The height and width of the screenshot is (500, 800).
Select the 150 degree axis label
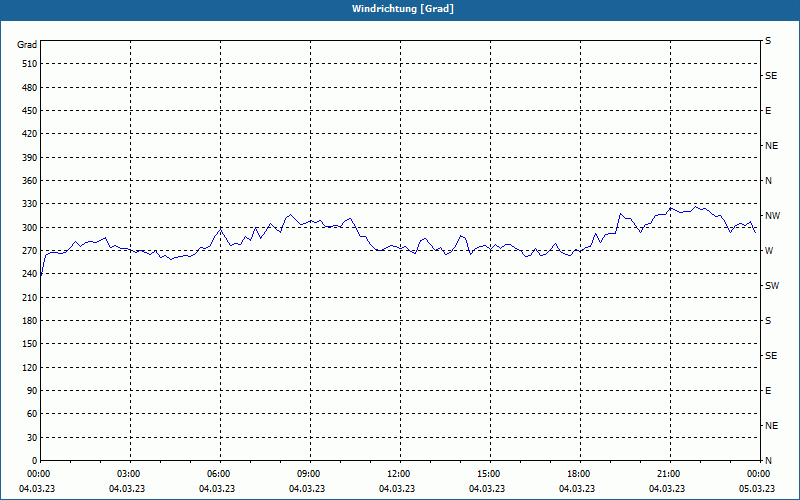click(x=30, y=344)
